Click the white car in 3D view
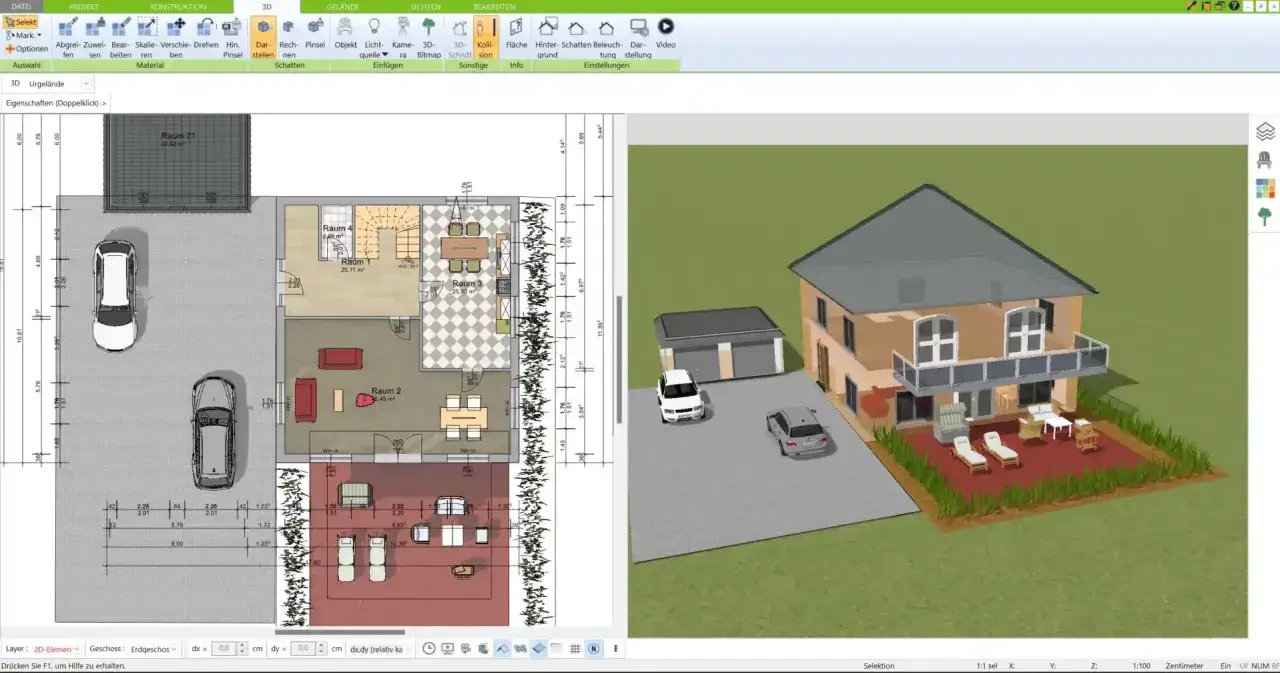Viewport: 1280px width, 673px height. (x=680, y=395)
